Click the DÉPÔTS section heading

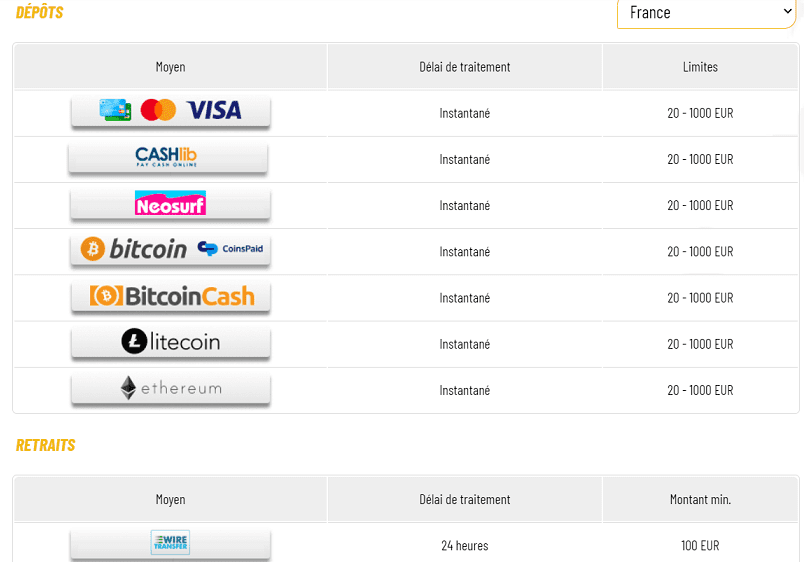39,12
